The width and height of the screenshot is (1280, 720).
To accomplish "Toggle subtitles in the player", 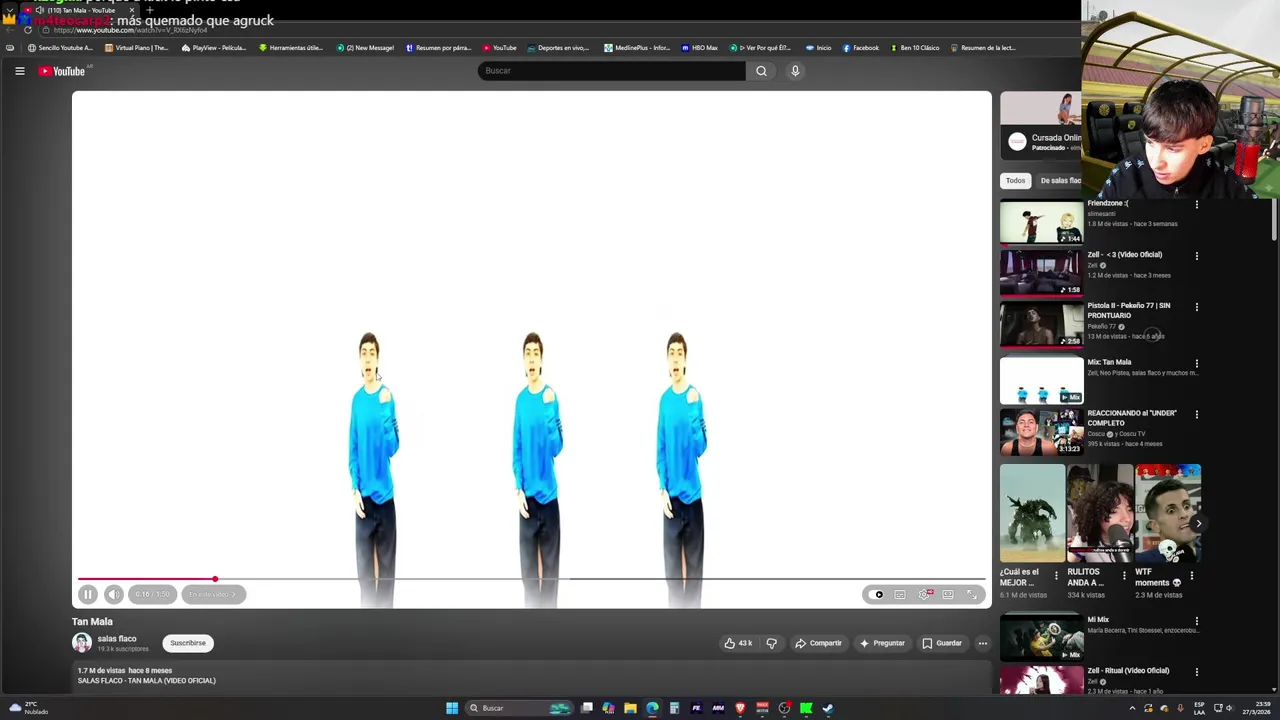I will pos(900,594).
